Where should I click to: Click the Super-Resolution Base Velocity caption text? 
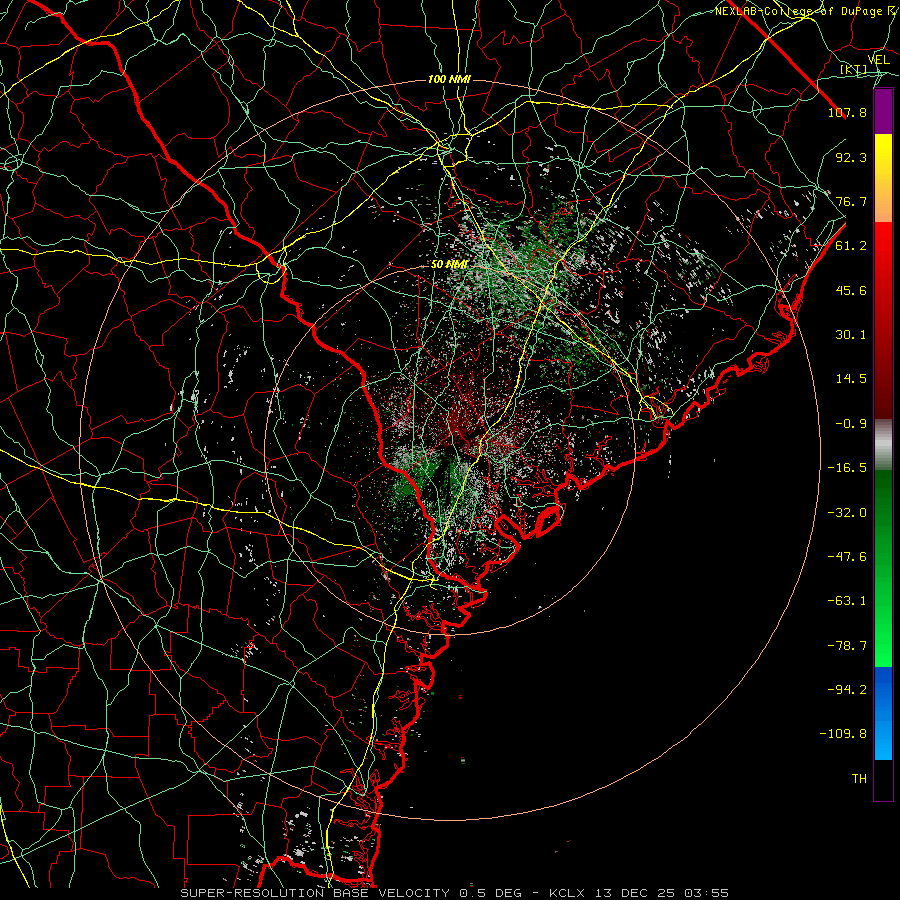point(455,893)
